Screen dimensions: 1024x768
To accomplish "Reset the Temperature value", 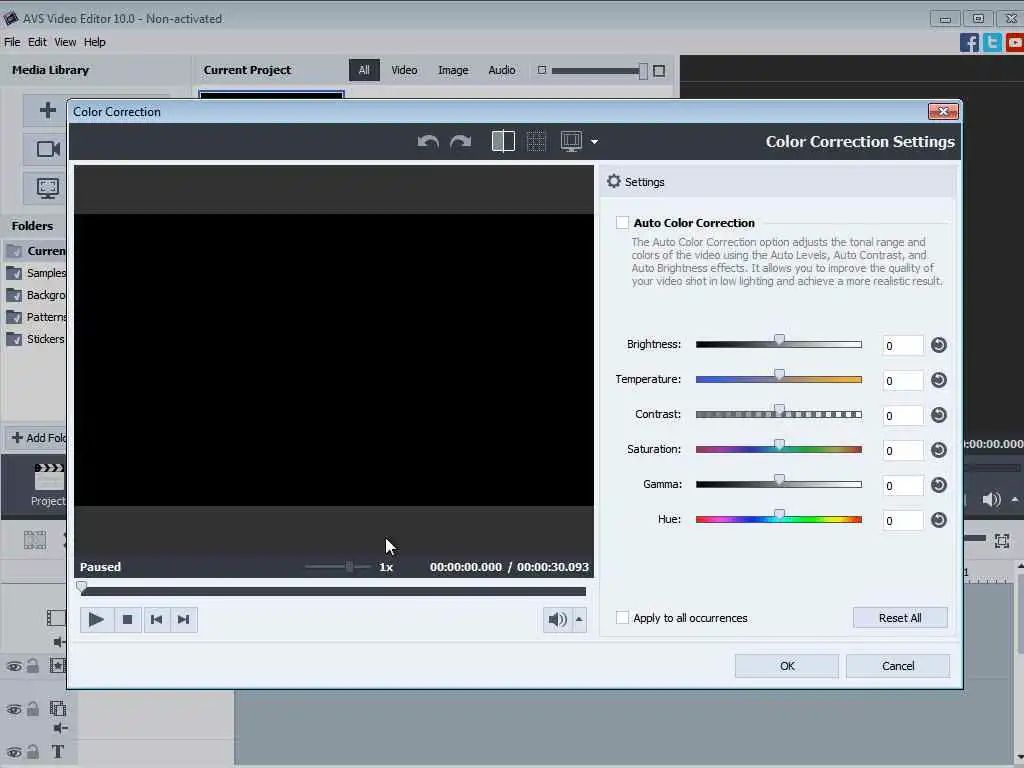I will (938, 380).
